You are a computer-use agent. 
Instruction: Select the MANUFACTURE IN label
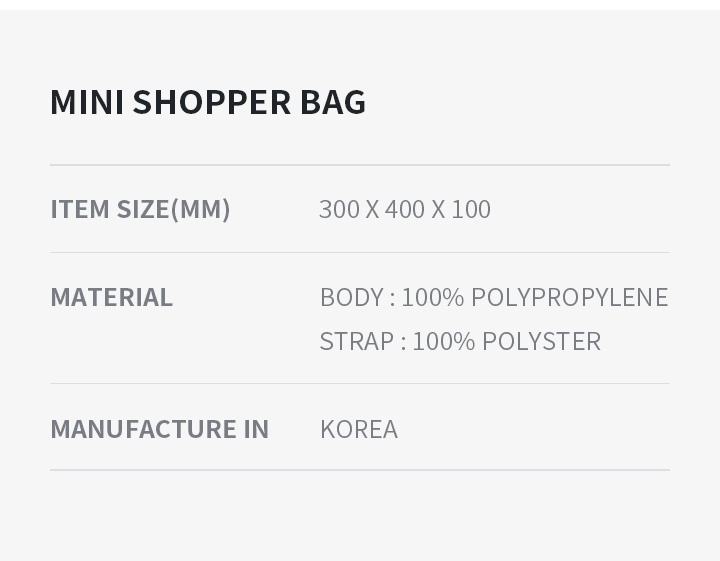pos(159,429)
